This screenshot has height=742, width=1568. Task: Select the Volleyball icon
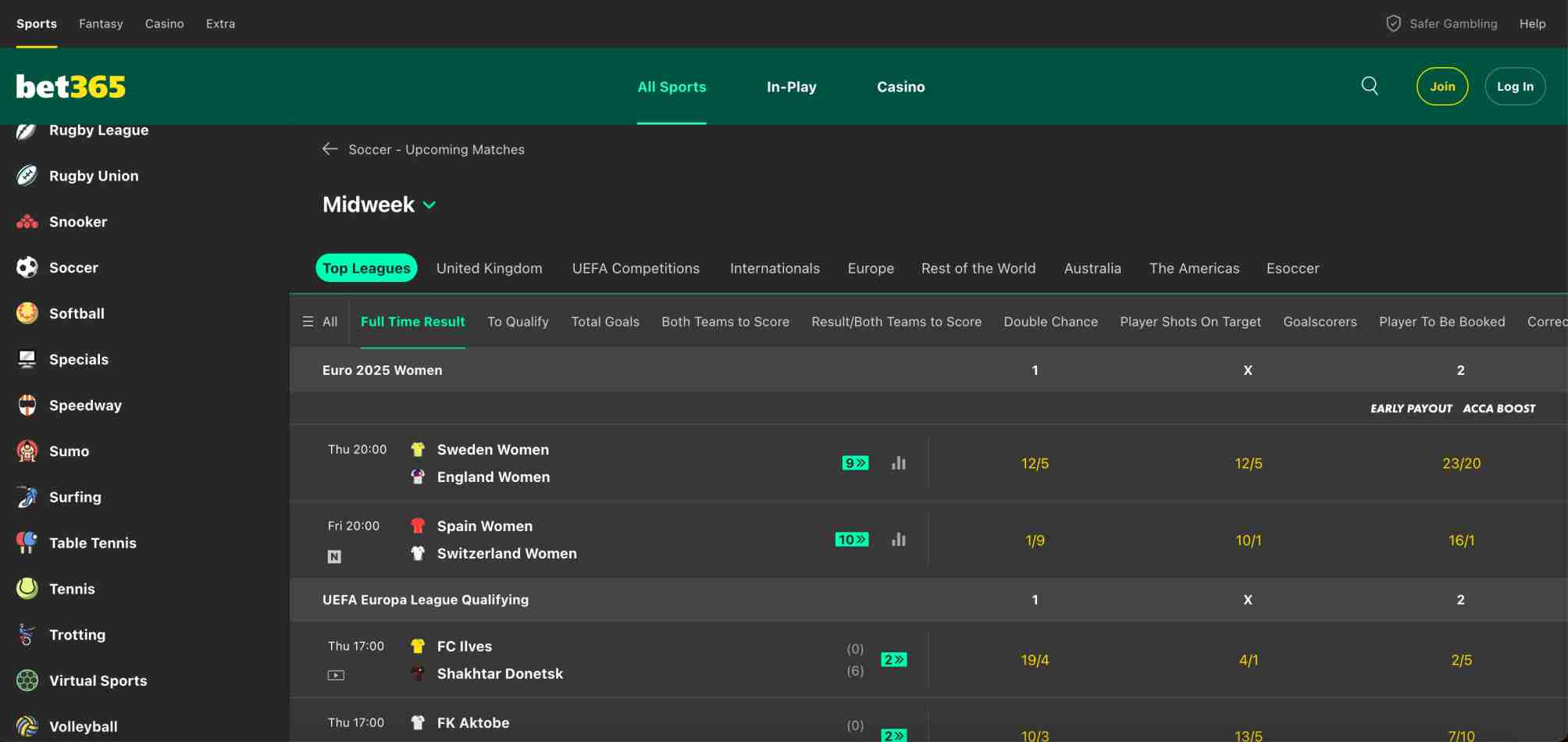click(x=27, y=726)
